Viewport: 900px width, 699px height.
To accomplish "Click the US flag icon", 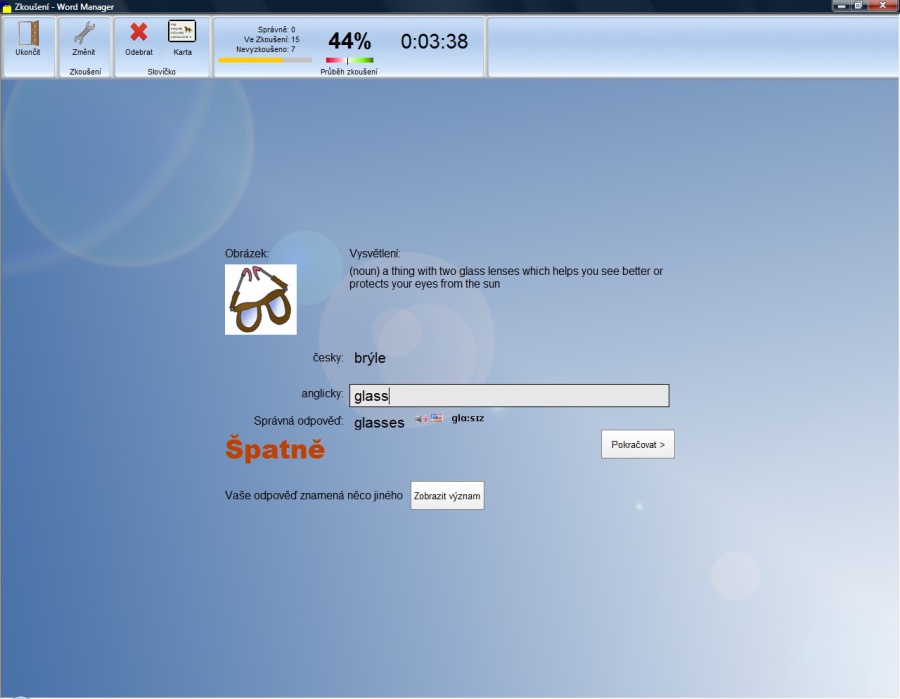I will click(437, 418).
